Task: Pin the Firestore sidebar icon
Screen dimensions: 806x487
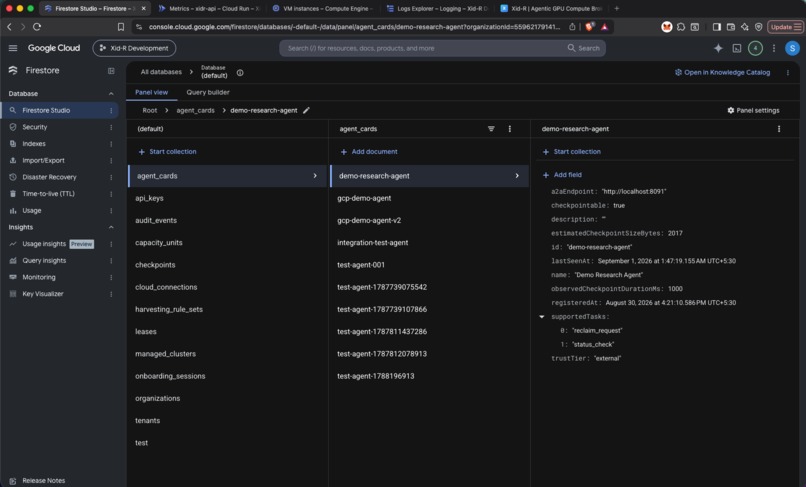Action: [x=111, y=70]
